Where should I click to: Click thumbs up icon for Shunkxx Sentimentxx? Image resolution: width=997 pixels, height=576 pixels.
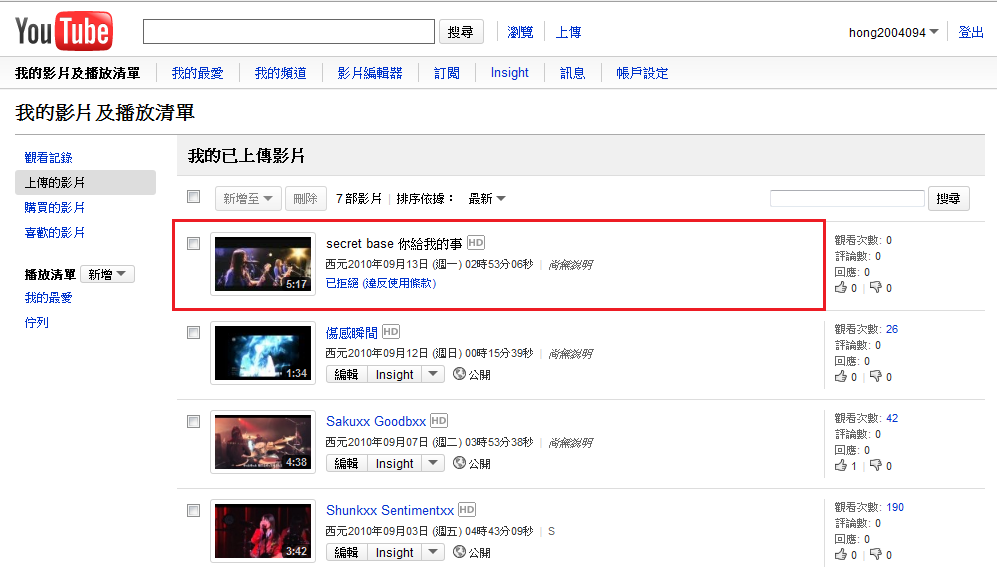841,555
